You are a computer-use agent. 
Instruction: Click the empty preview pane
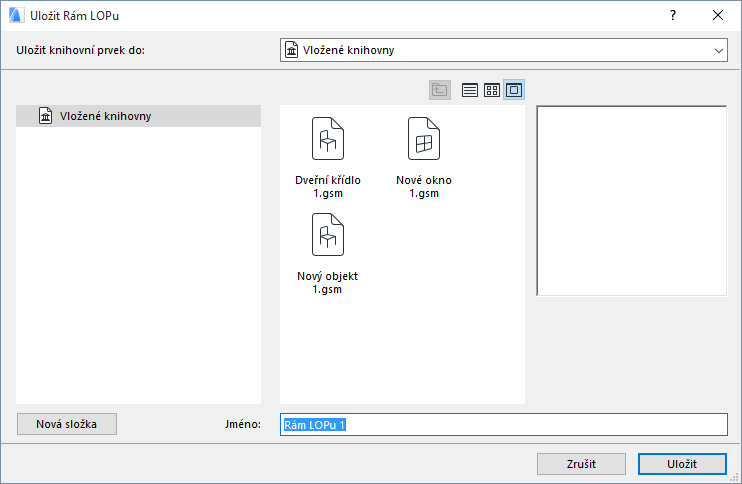pos(632,201)
